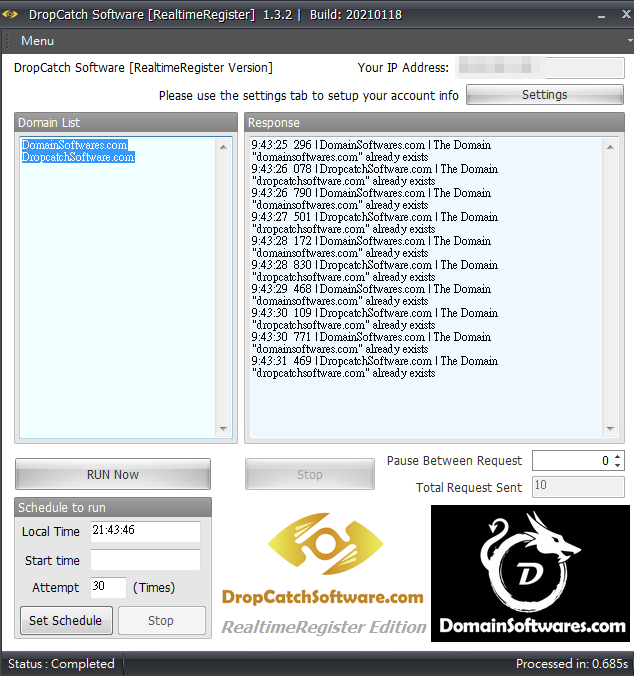634x676 pixels.
Task: Click the DomainSoftwares.com dragon logo
Action: tap(531, 573)
